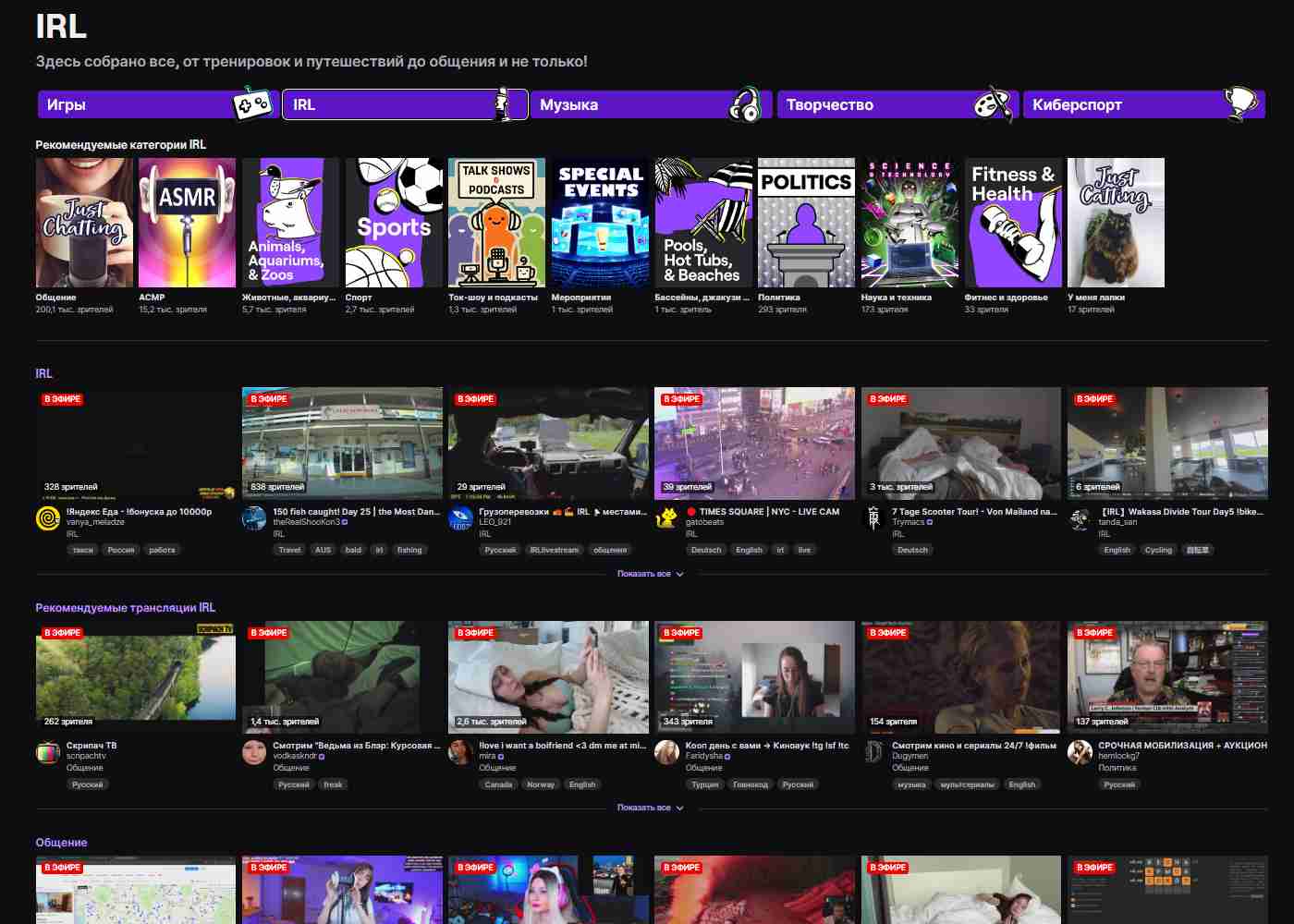Click the AUS tag
1294x924 pixels.
tap(323, 550)
